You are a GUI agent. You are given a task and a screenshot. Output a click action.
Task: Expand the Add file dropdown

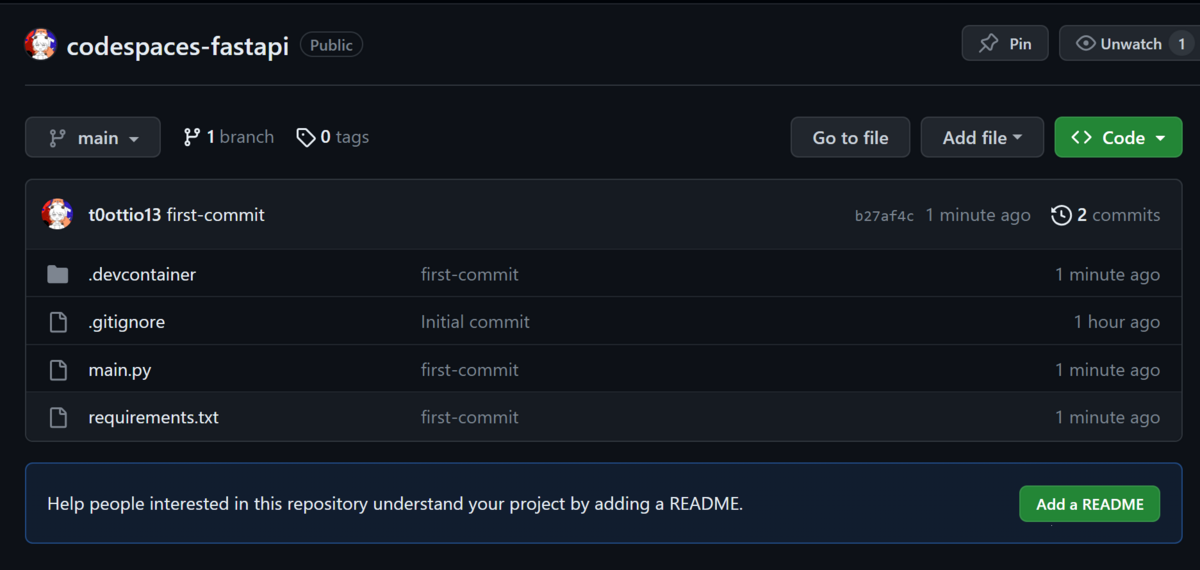tap(982, 138)
